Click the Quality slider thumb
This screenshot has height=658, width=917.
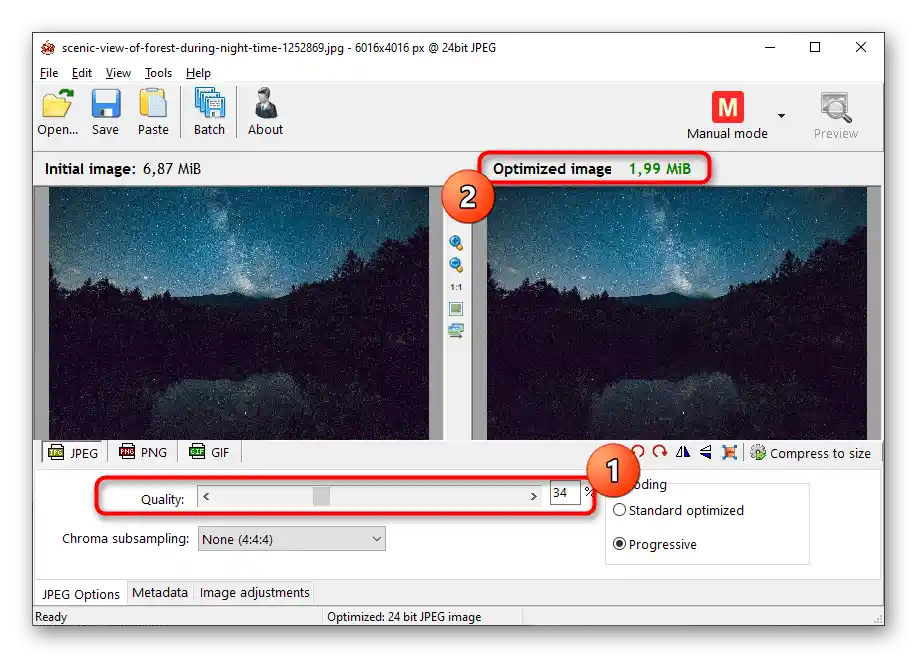tap(321, 497)
